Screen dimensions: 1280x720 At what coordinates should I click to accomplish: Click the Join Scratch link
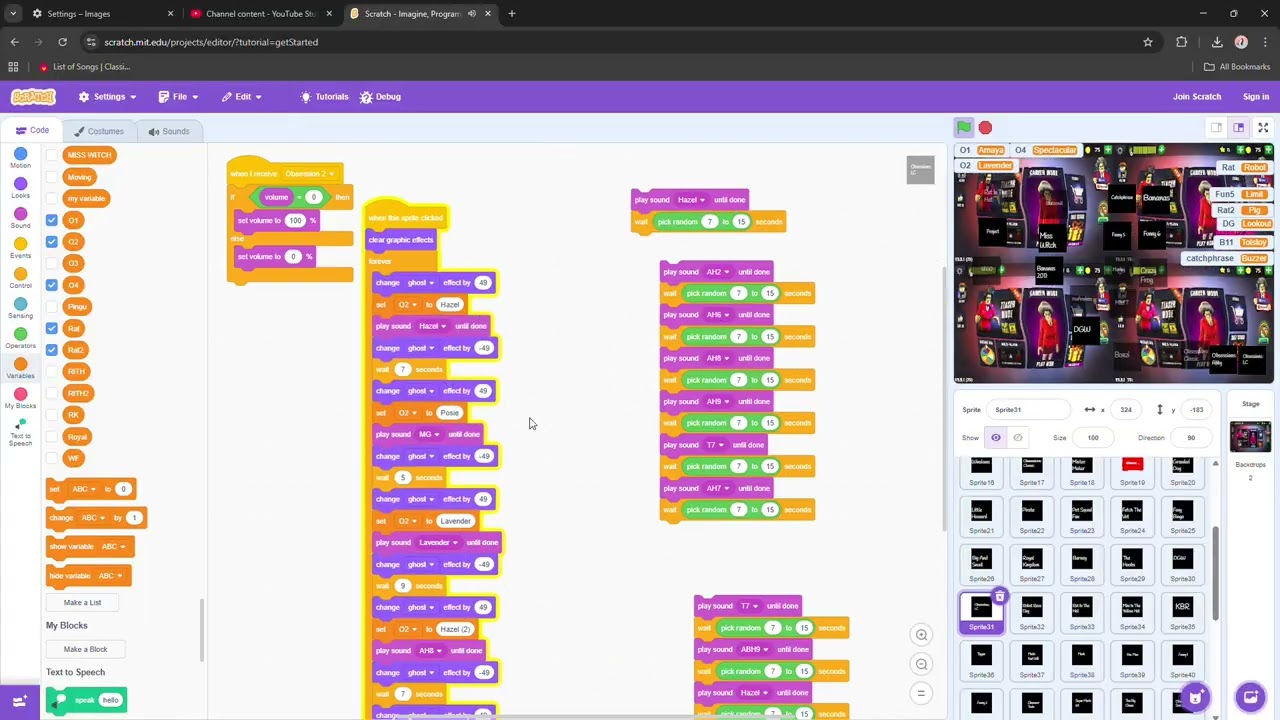(x=1197, y=97)
